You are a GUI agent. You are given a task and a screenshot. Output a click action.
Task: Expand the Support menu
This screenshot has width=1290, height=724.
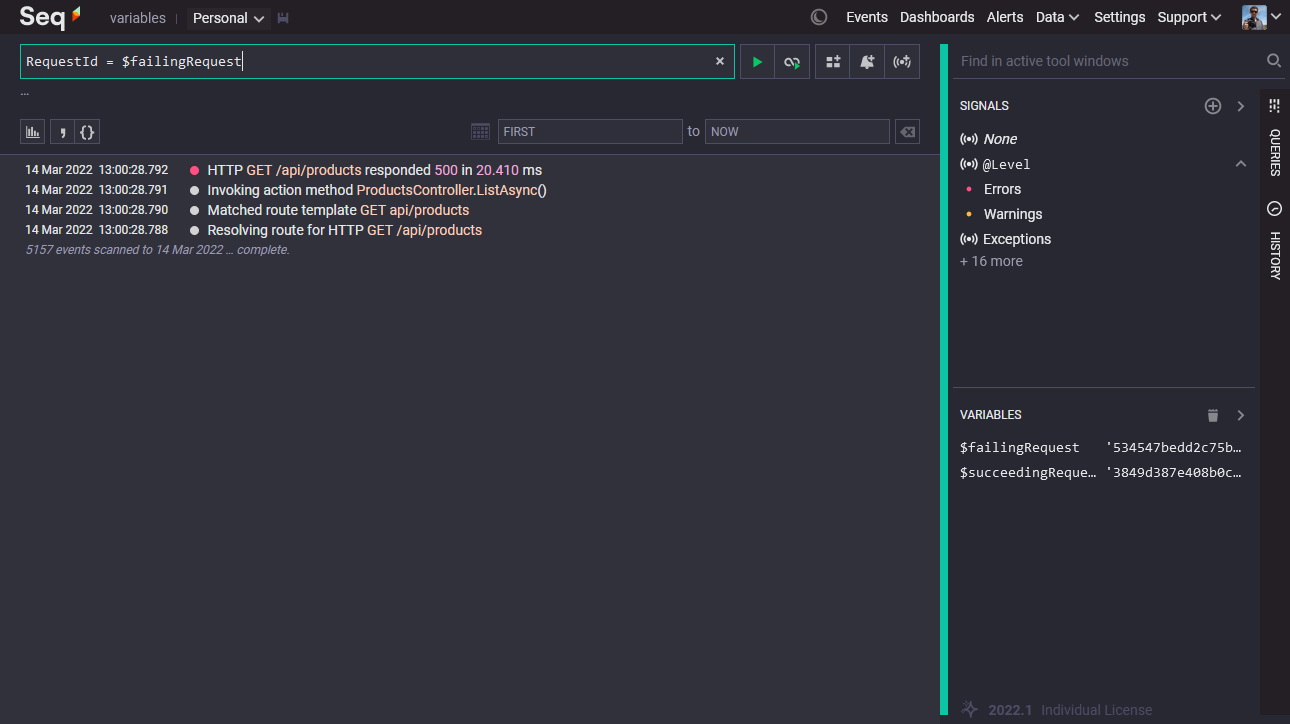tap(1189, 17)
